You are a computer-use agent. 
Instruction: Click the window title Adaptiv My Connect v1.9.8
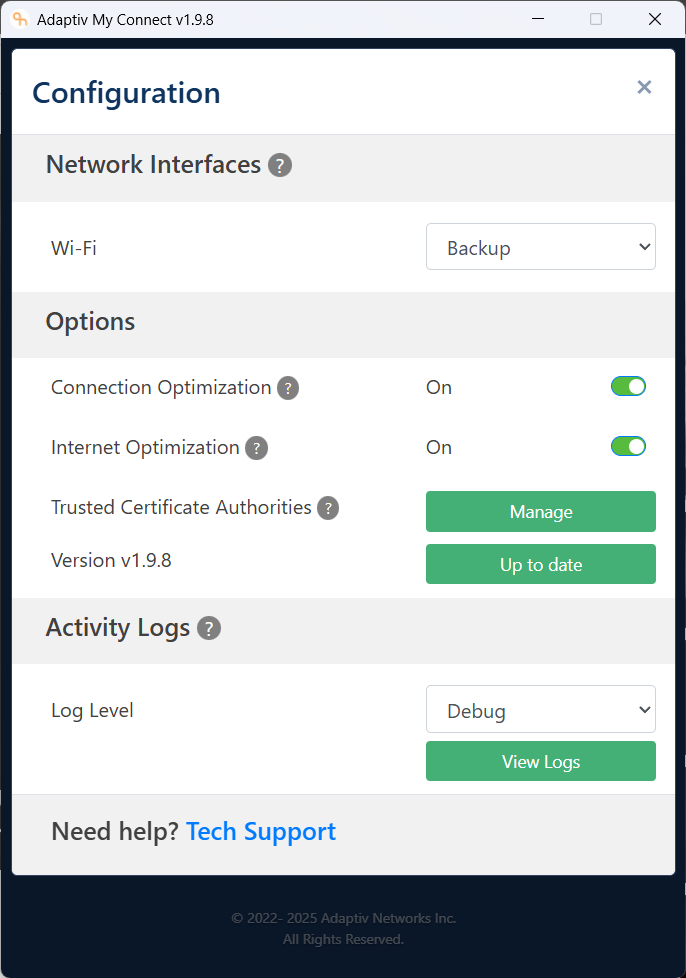pyautogui.click(x=125, y=20)
